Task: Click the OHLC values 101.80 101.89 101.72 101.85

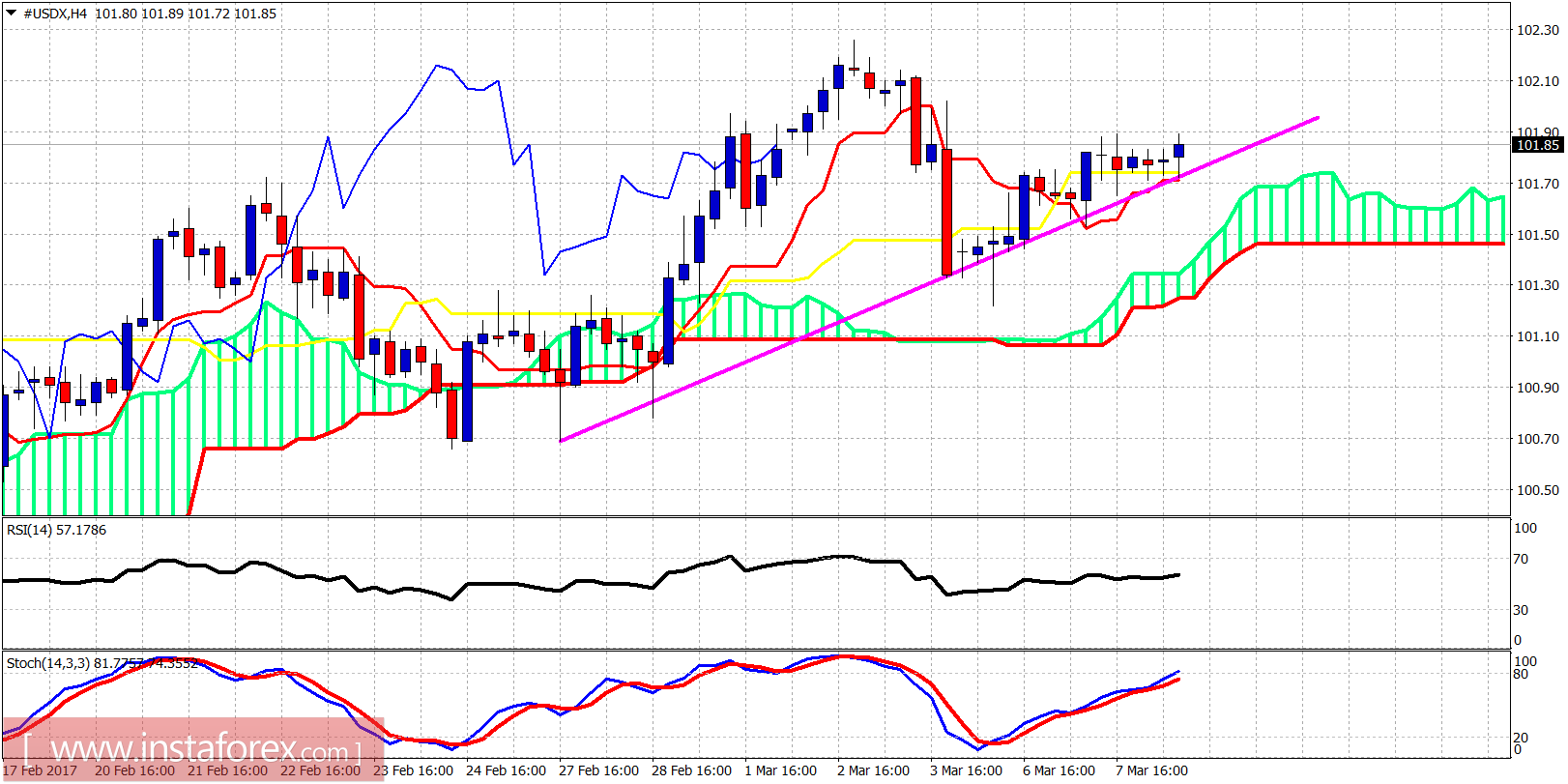Action: (x=186, y=14)
